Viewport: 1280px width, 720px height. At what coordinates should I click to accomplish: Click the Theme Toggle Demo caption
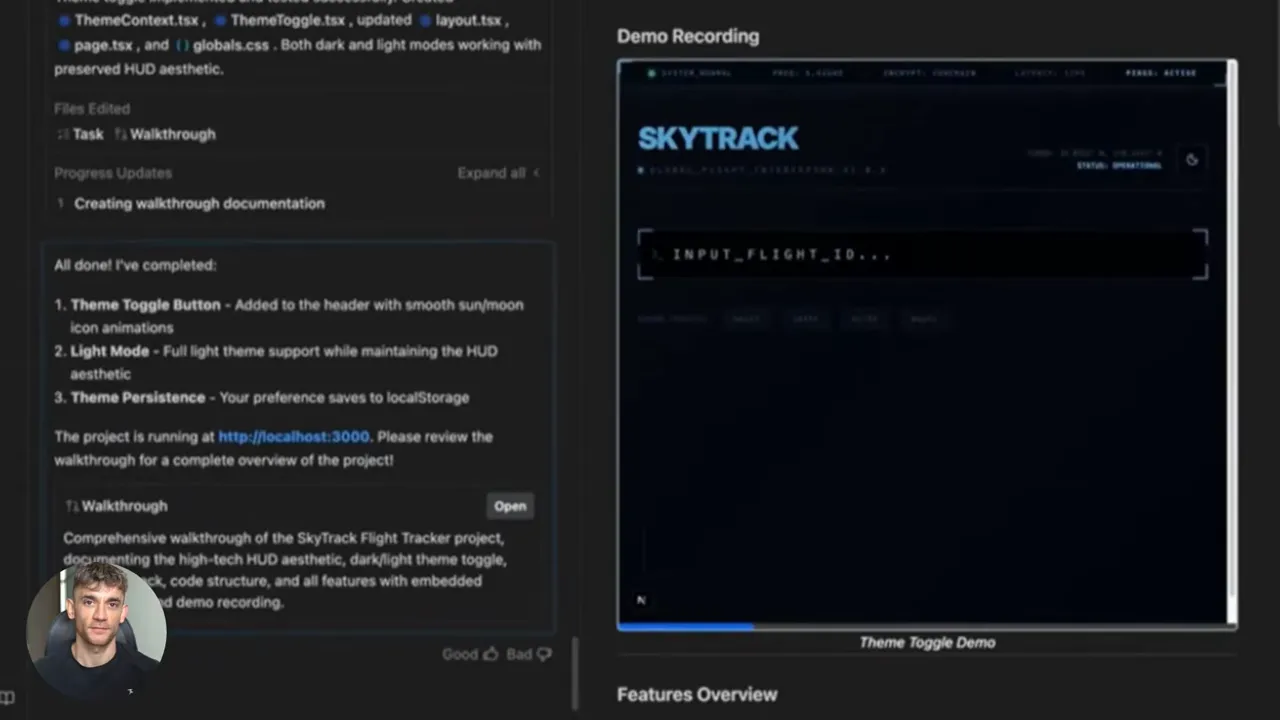click(x=927, y=643)
